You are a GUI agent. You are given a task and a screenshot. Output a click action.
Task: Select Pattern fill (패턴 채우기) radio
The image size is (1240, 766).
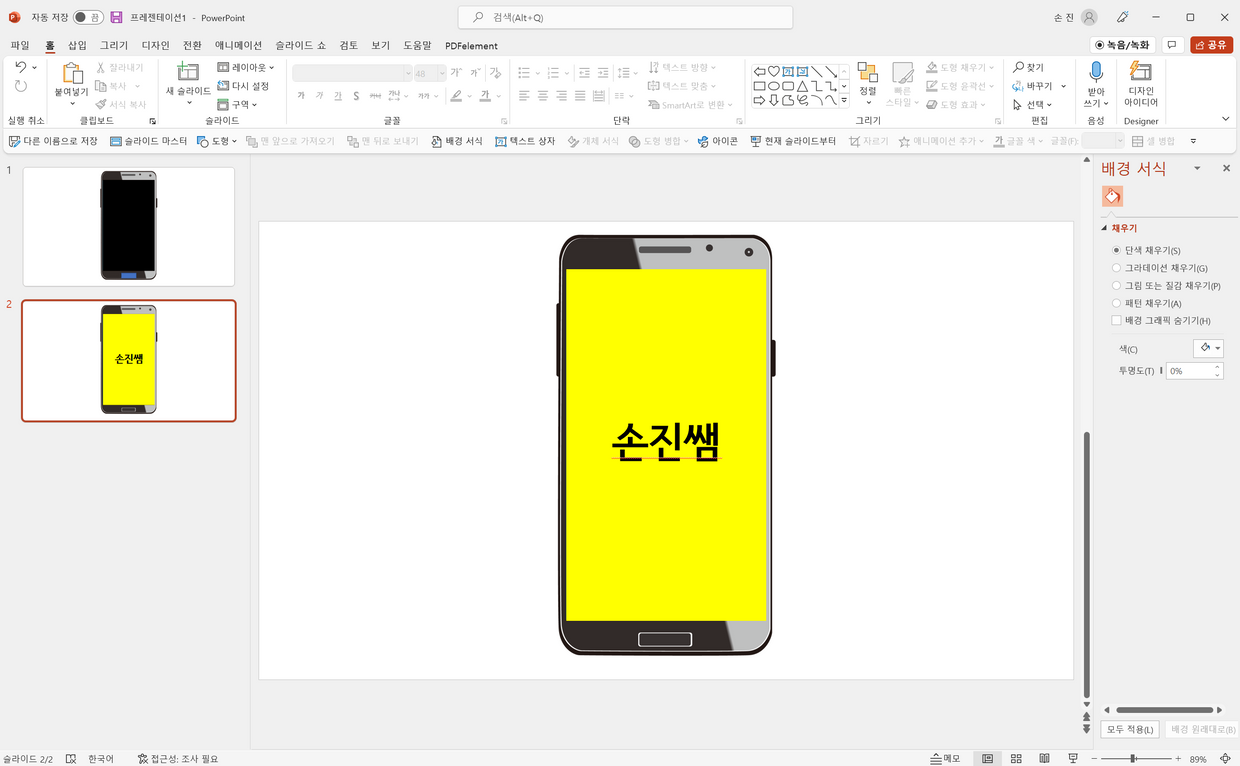pyautogui.click(x=1116, y=303)
